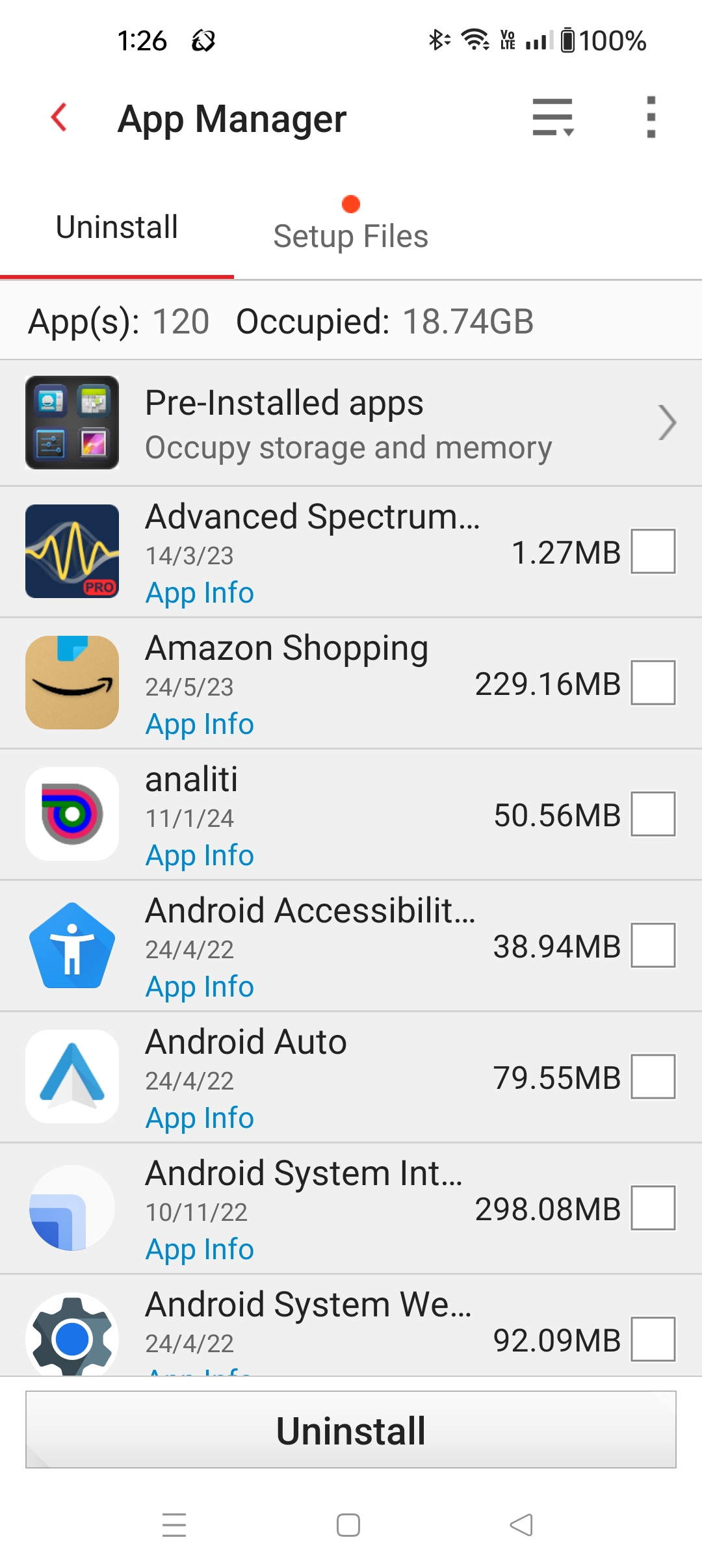This screenshot has width=702, height=1568.
Task: Tap the Android Accessibility app icon
Action: coord(72,945)
